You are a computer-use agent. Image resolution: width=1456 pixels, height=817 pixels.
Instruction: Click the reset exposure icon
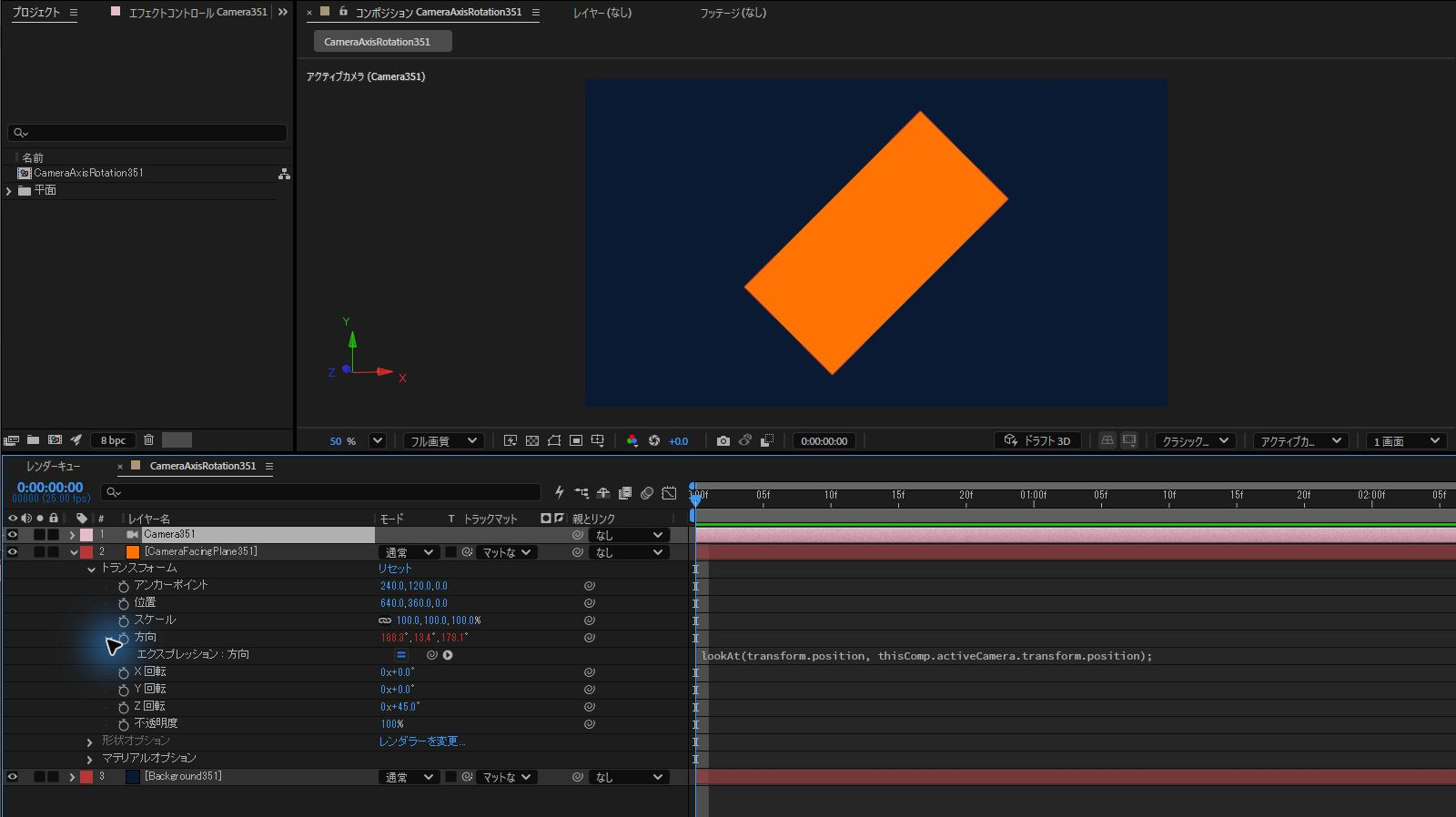point(654,441)
